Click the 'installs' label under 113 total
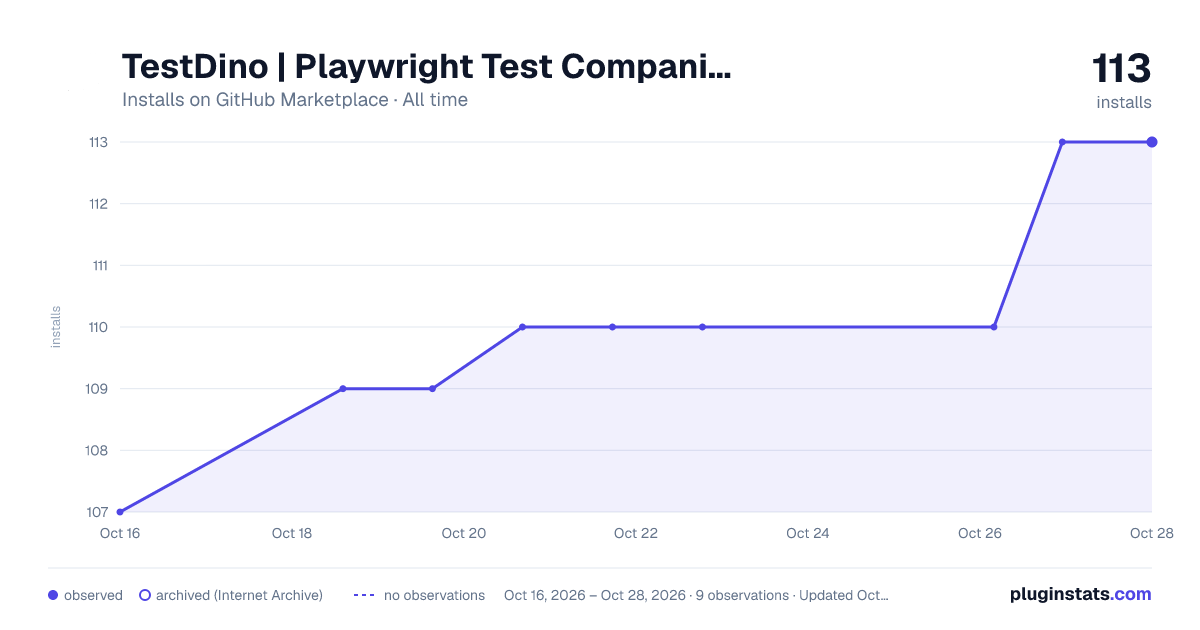 point(1124,102)
